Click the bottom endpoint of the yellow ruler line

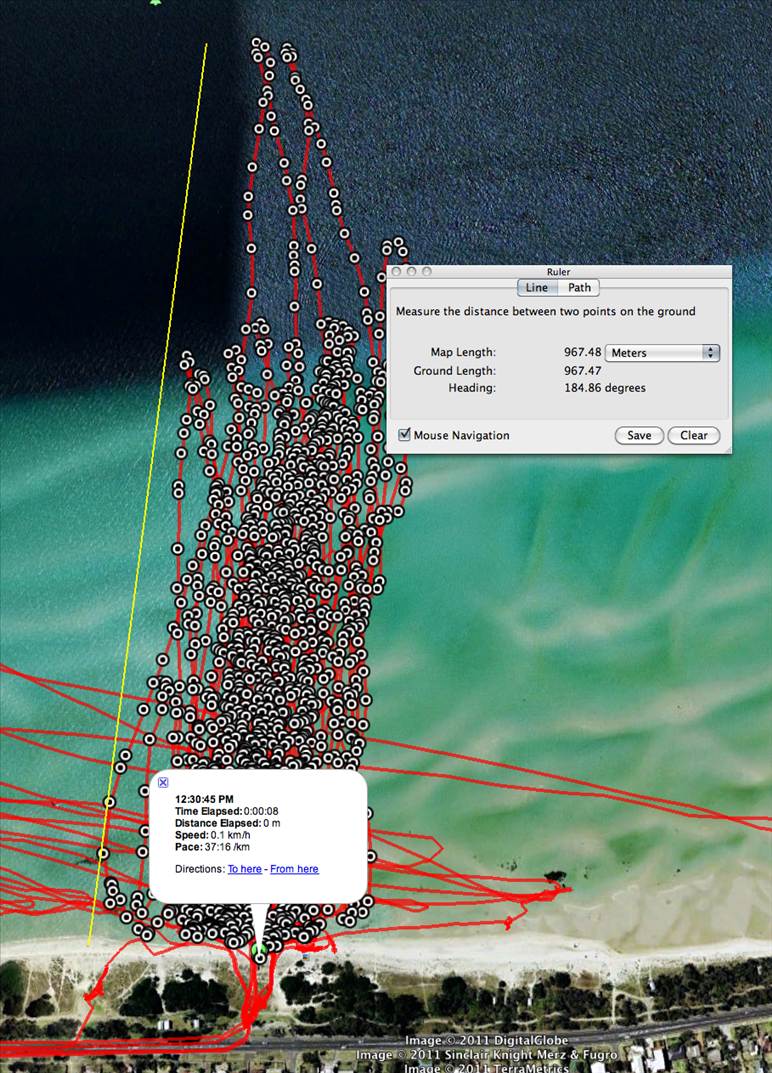(88, 944)
